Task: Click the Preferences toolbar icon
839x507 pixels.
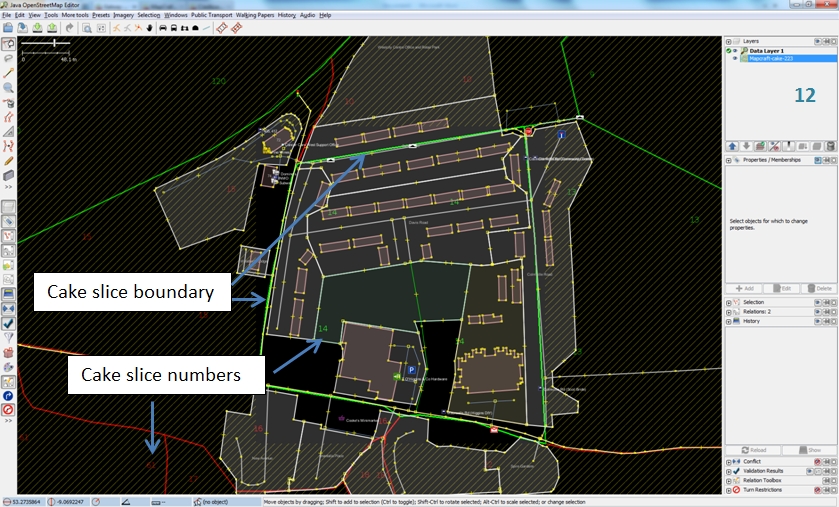Action: [x=101, y=28]
